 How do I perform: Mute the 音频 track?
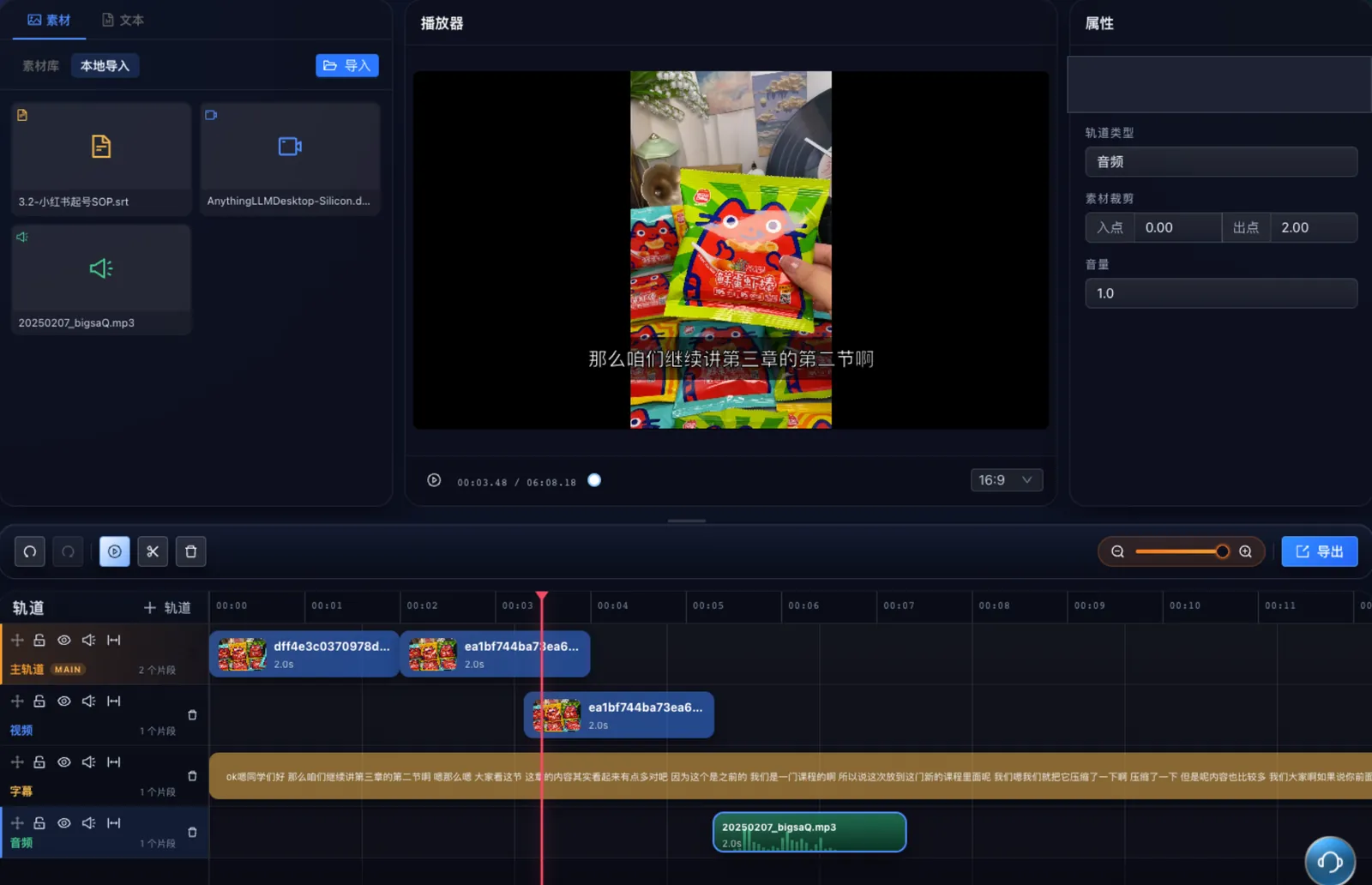click(88, 822)
